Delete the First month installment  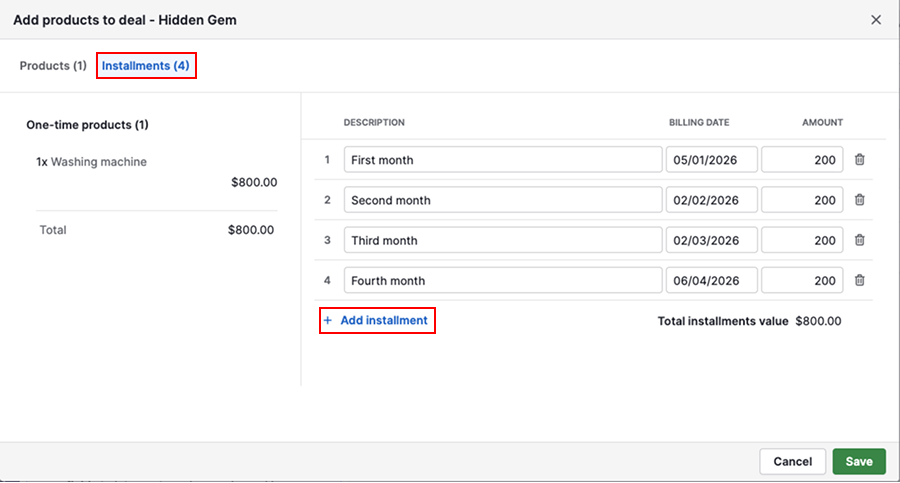pyautogui.click(x=859, y=160)
